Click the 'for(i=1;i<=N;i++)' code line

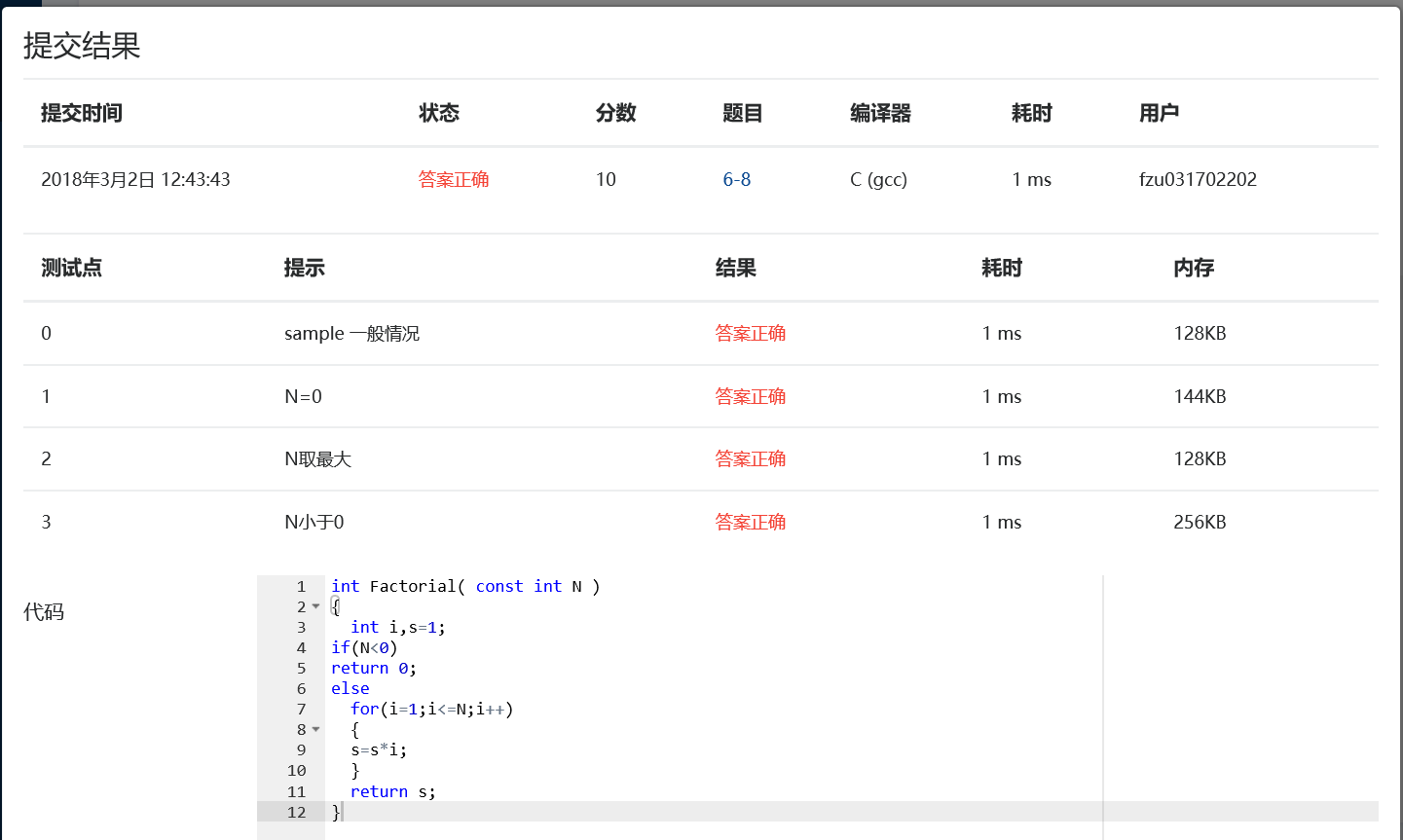[x=431, y=710]
